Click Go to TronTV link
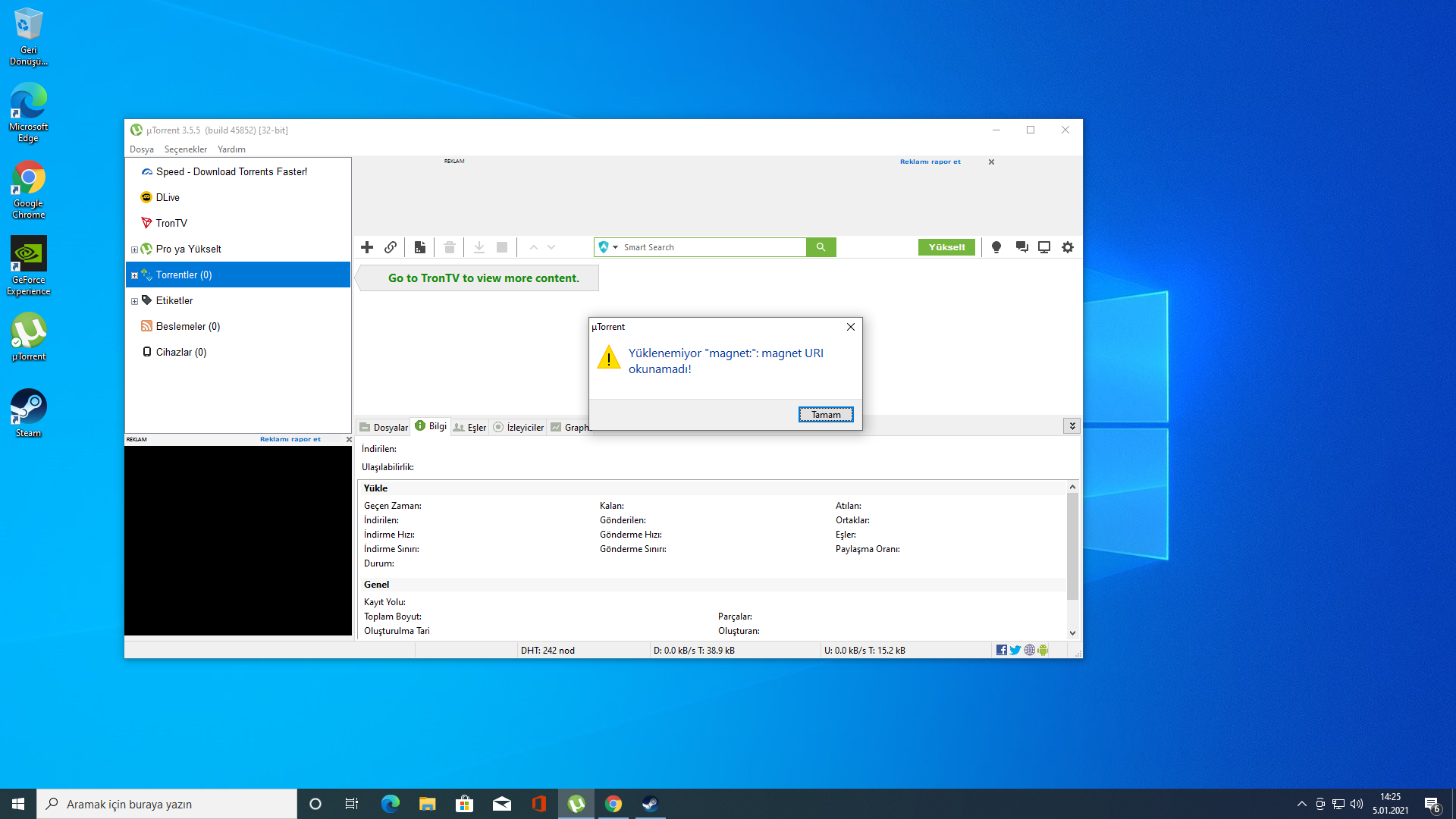Image resolution: width=1456 pixels, height=819 pixels. click(483, 278)
